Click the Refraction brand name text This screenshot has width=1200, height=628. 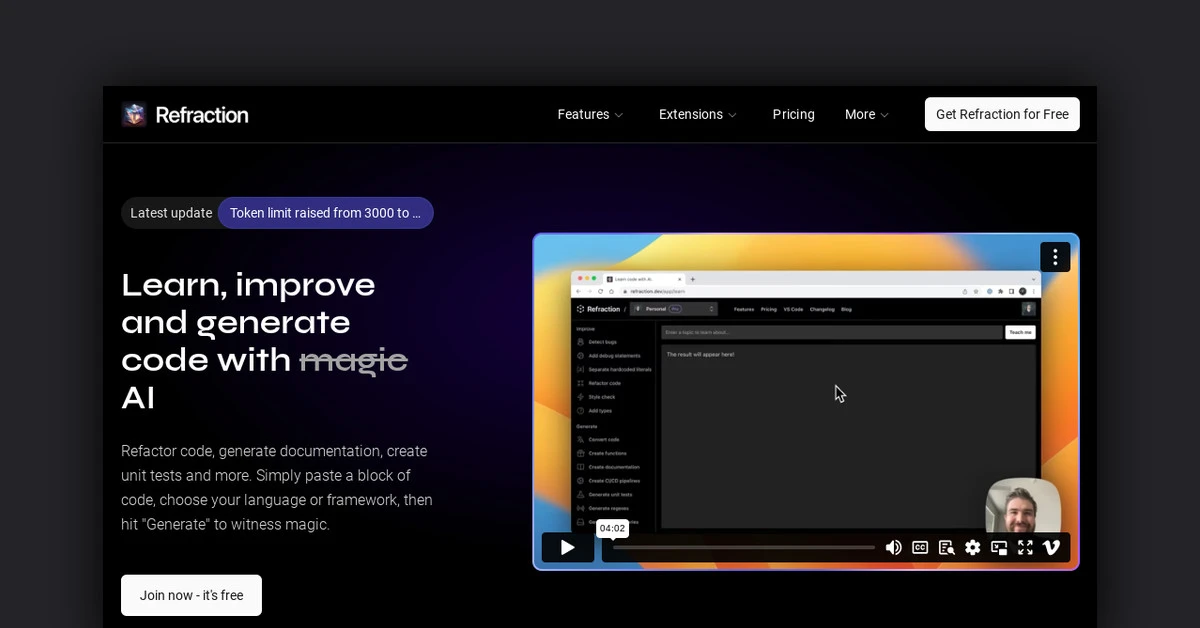click(202, 115)
